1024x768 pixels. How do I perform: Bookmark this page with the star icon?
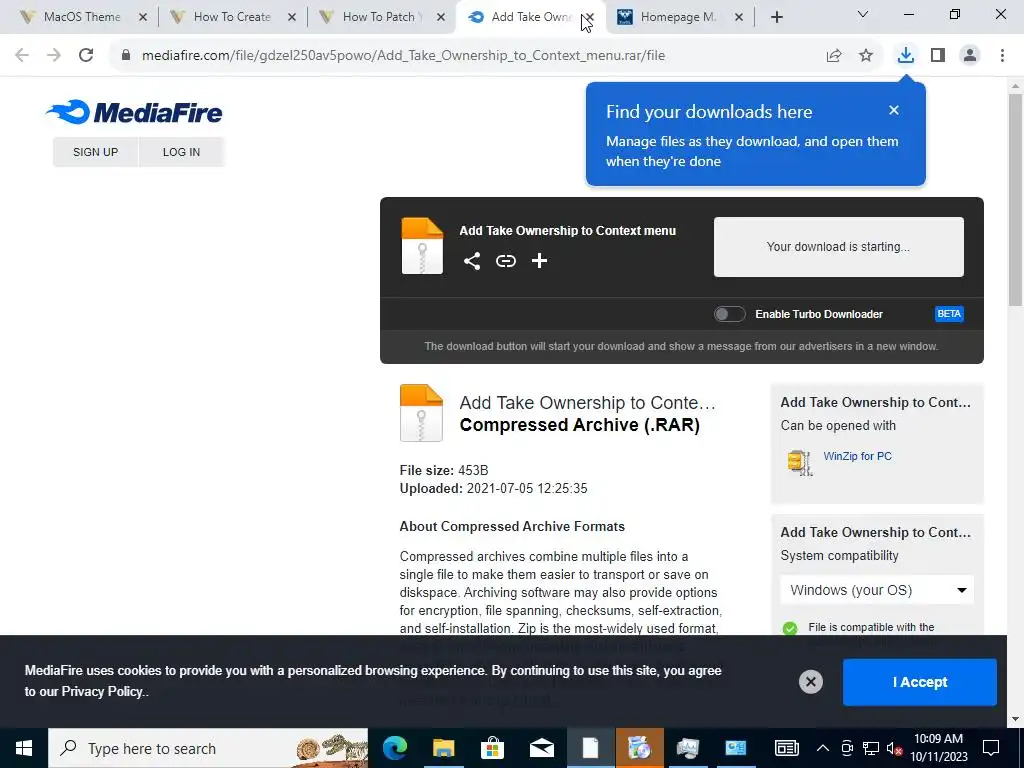pos(866,55)
